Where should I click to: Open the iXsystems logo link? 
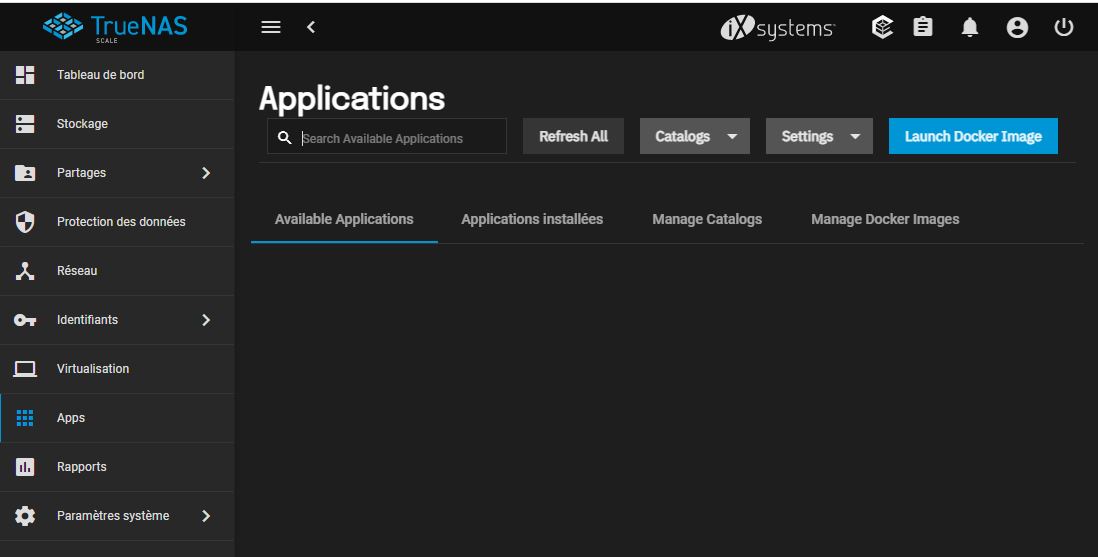pos(777,28)
